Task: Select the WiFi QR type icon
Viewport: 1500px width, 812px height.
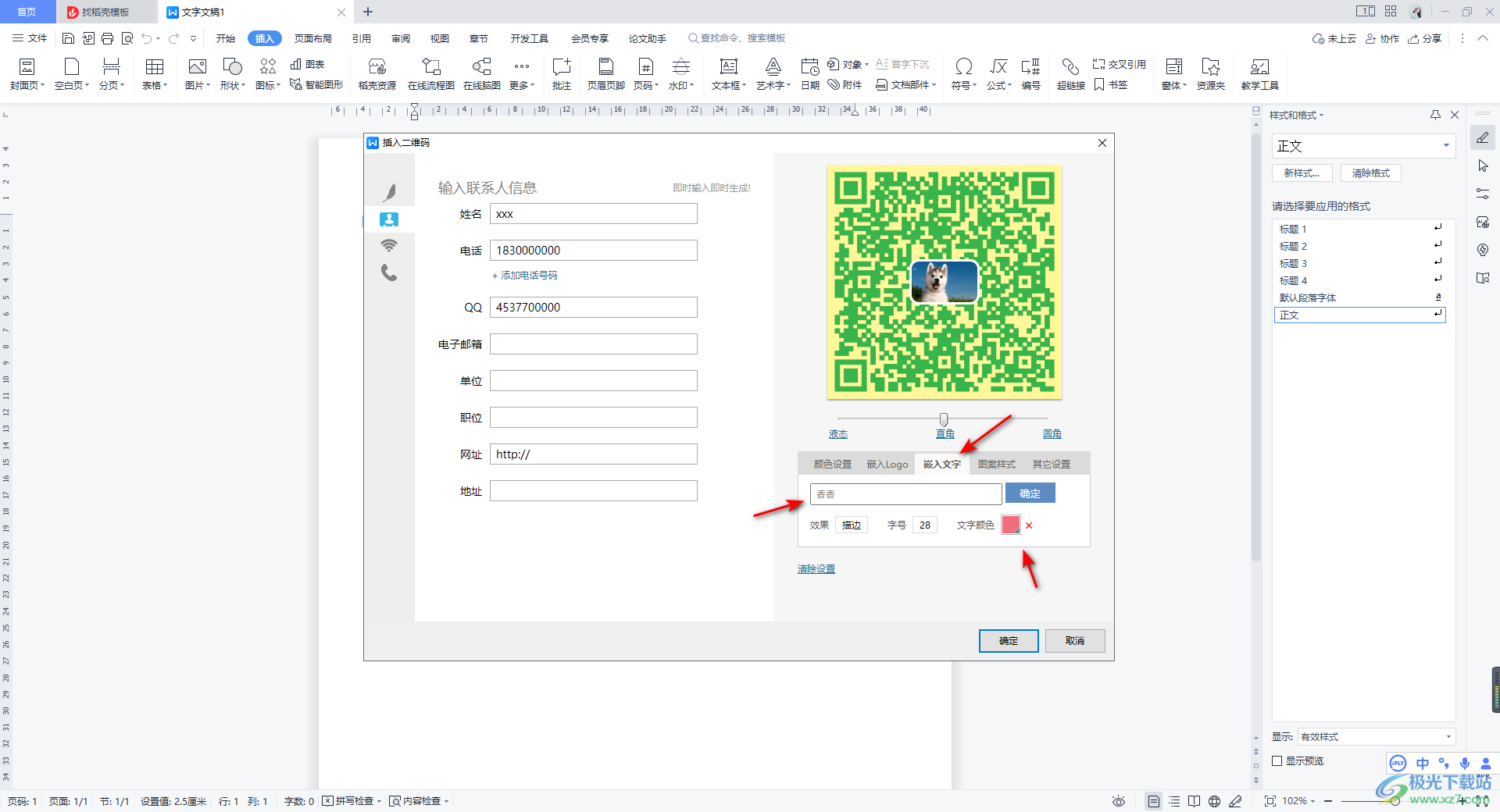Action: (389, 245)
